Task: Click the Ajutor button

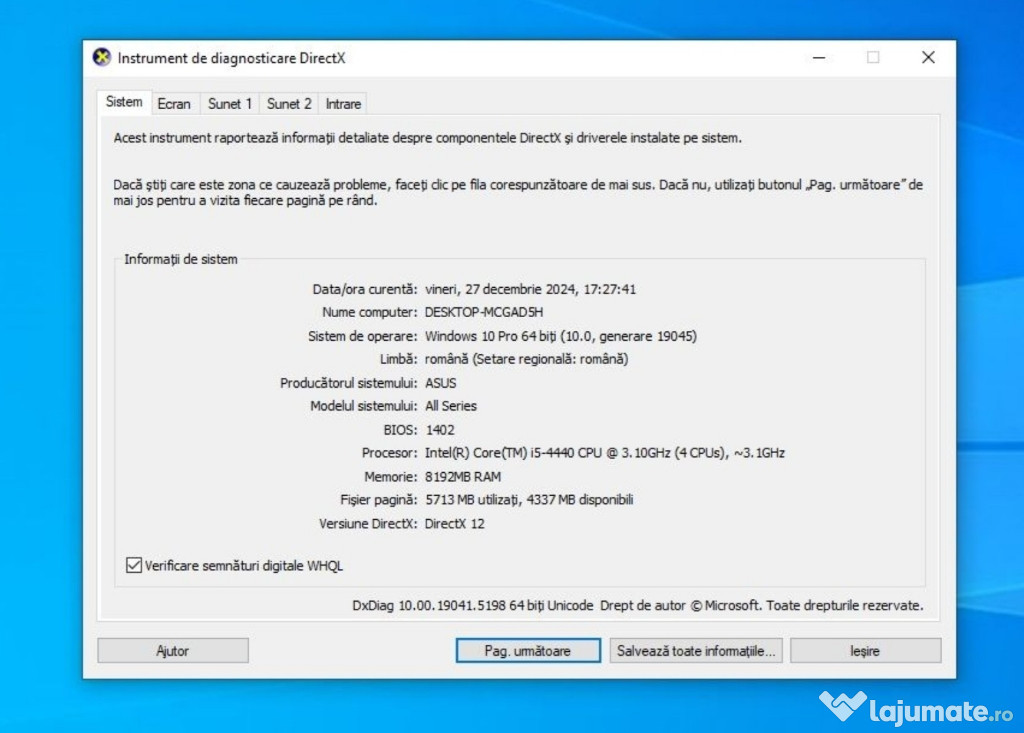Action: (x=173, y=651)
